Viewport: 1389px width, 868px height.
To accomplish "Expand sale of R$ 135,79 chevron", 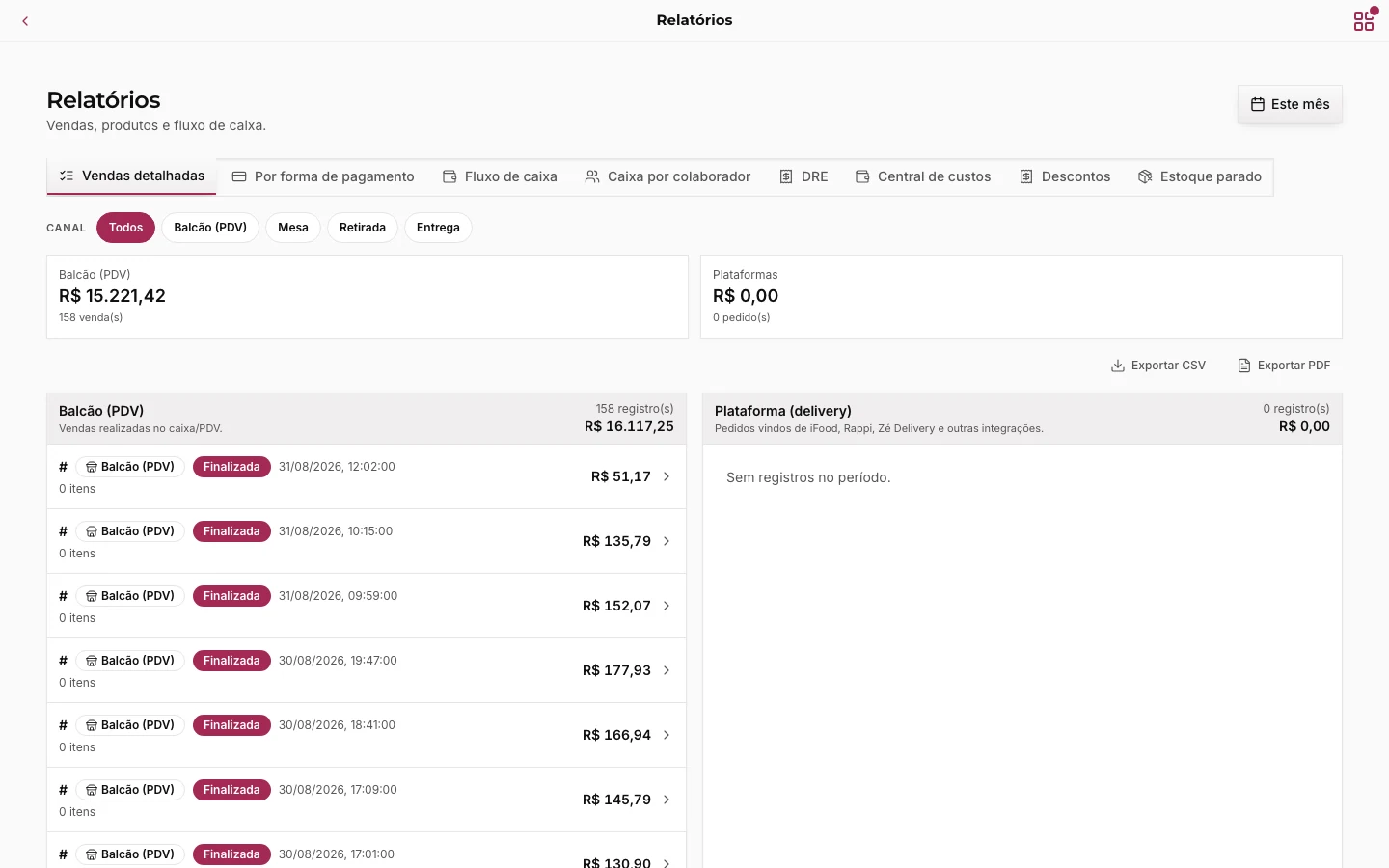I will [x=667, y=541].
